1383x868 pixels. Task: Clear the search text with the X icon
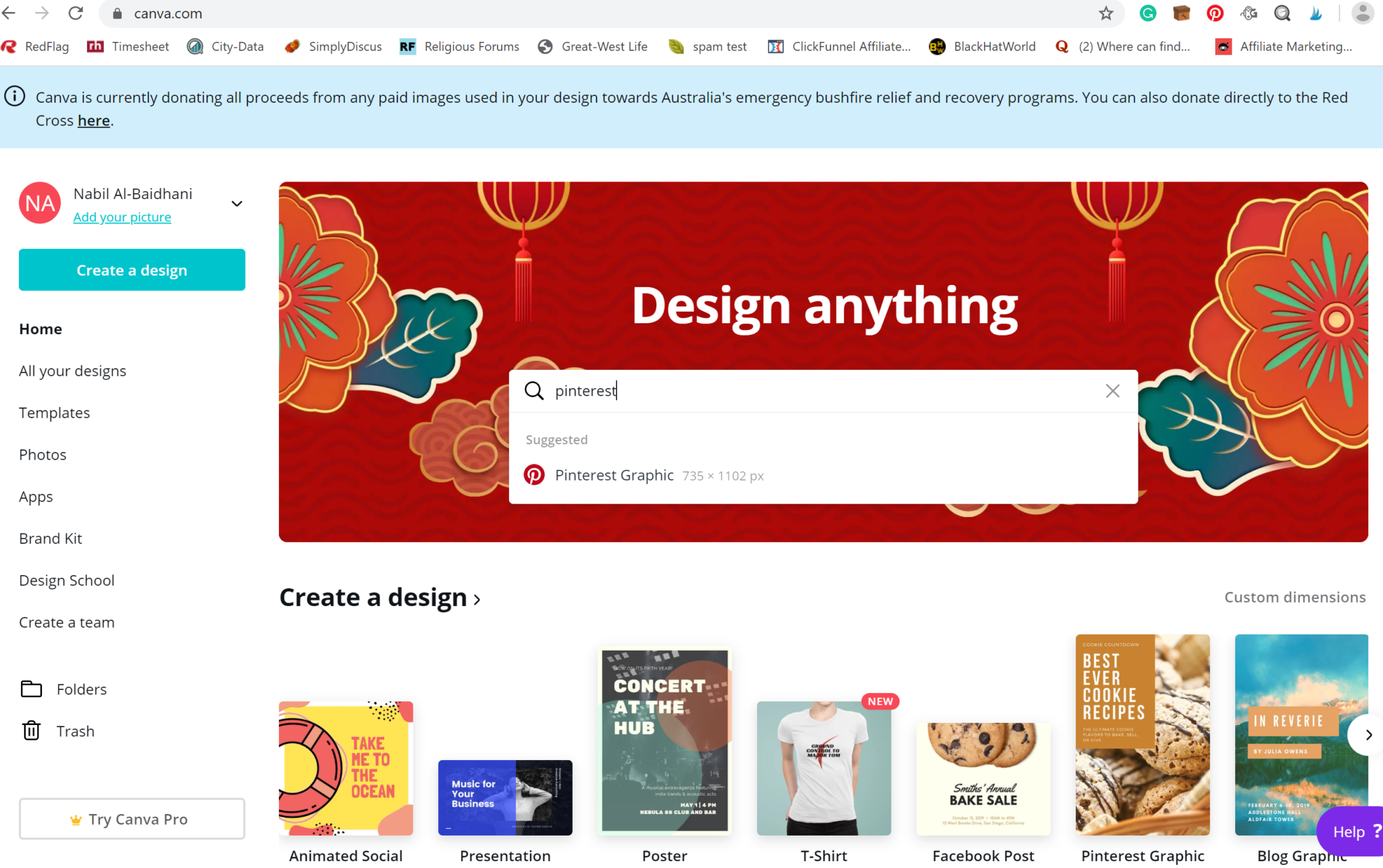1112,391
